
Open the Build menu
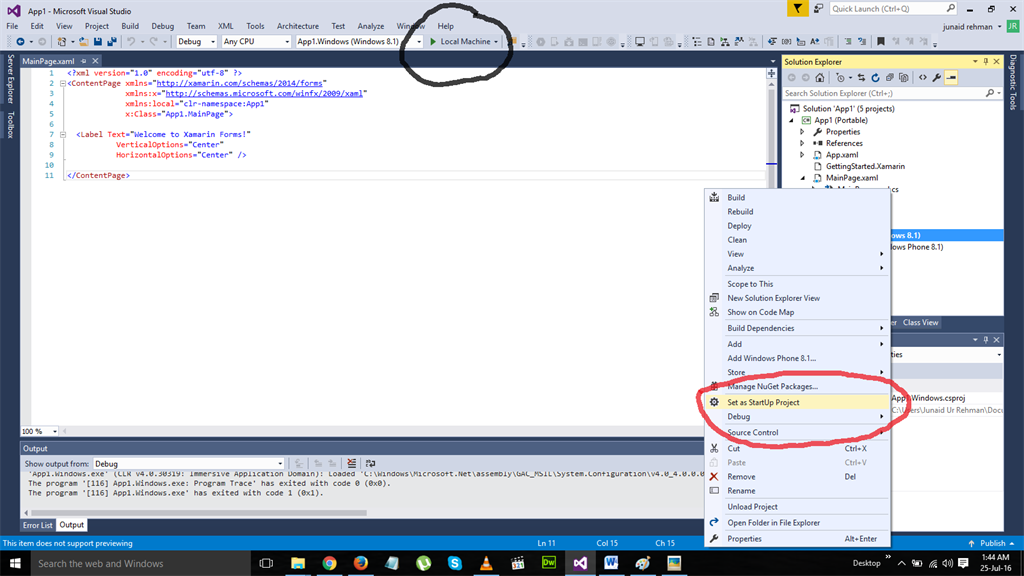pos(130,26)
